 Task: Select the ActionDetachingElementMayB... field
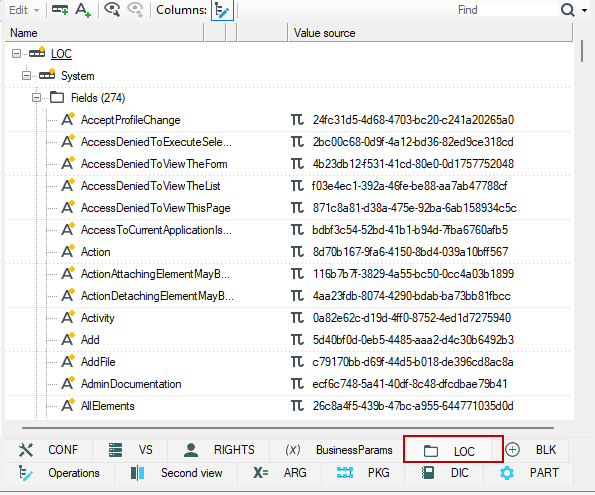click(157, 296)
